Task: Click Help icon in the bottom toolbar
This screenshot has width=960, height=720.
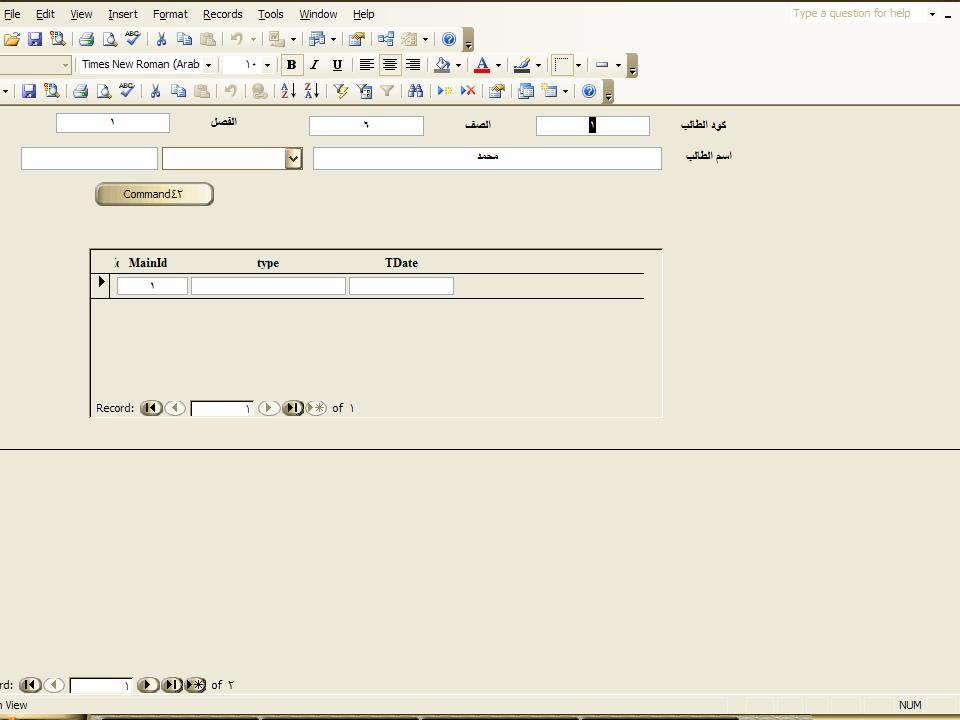Action: (x=589, y=91)
